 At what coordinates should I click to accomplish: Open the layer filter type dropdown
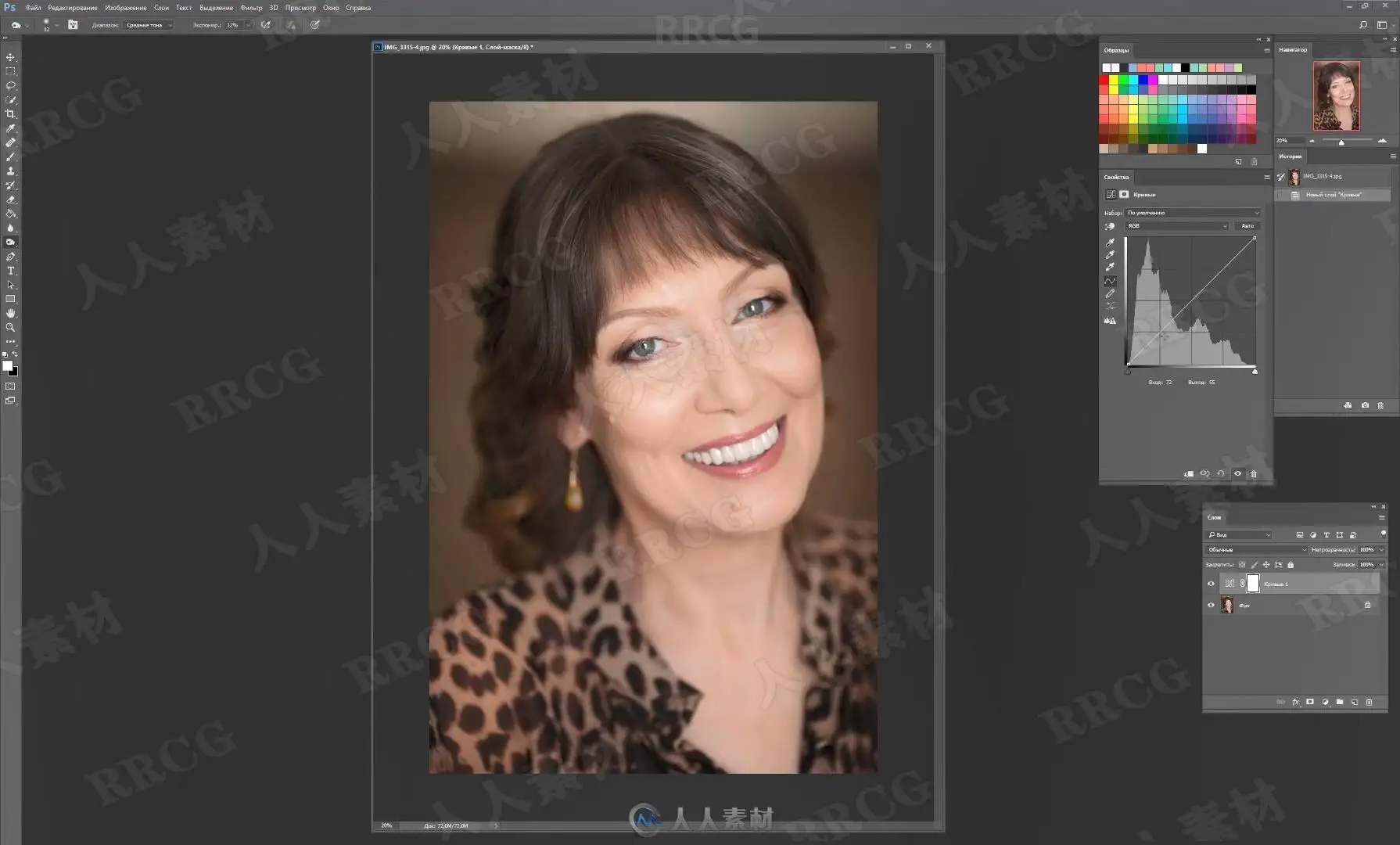1239,535
